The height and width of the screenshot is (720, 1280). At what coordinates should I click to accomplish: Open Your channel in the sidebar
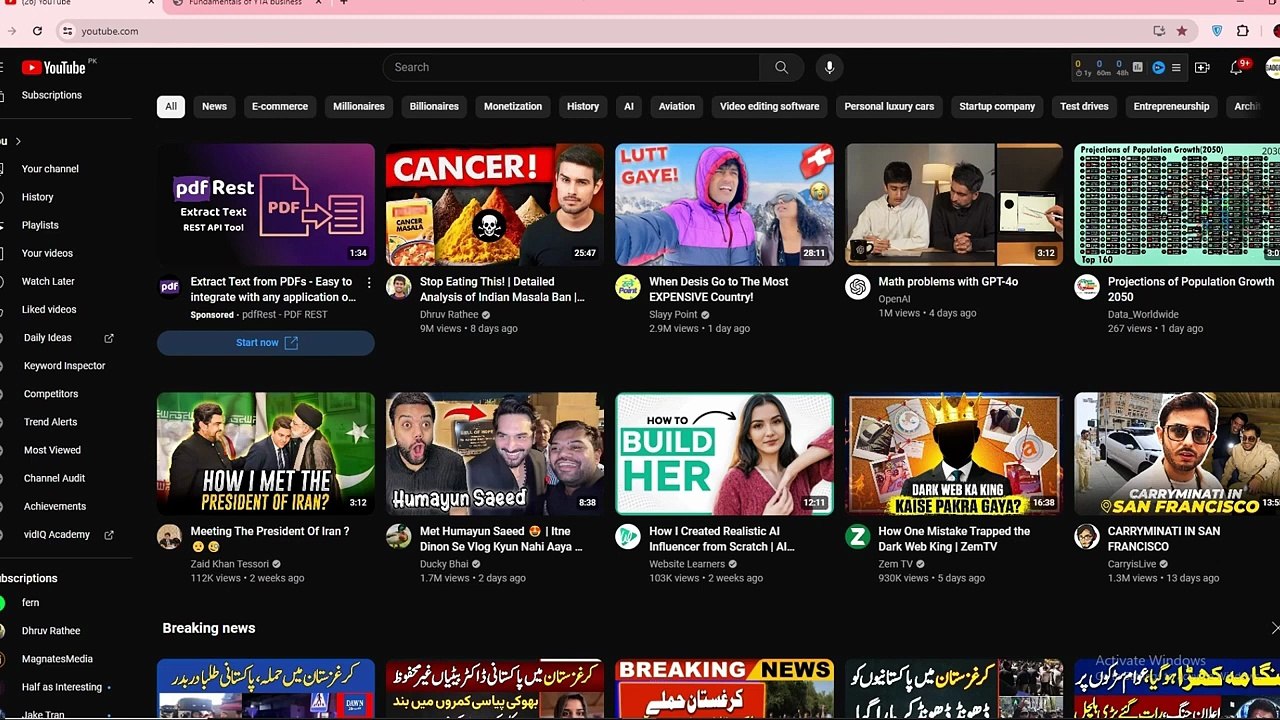50,169
